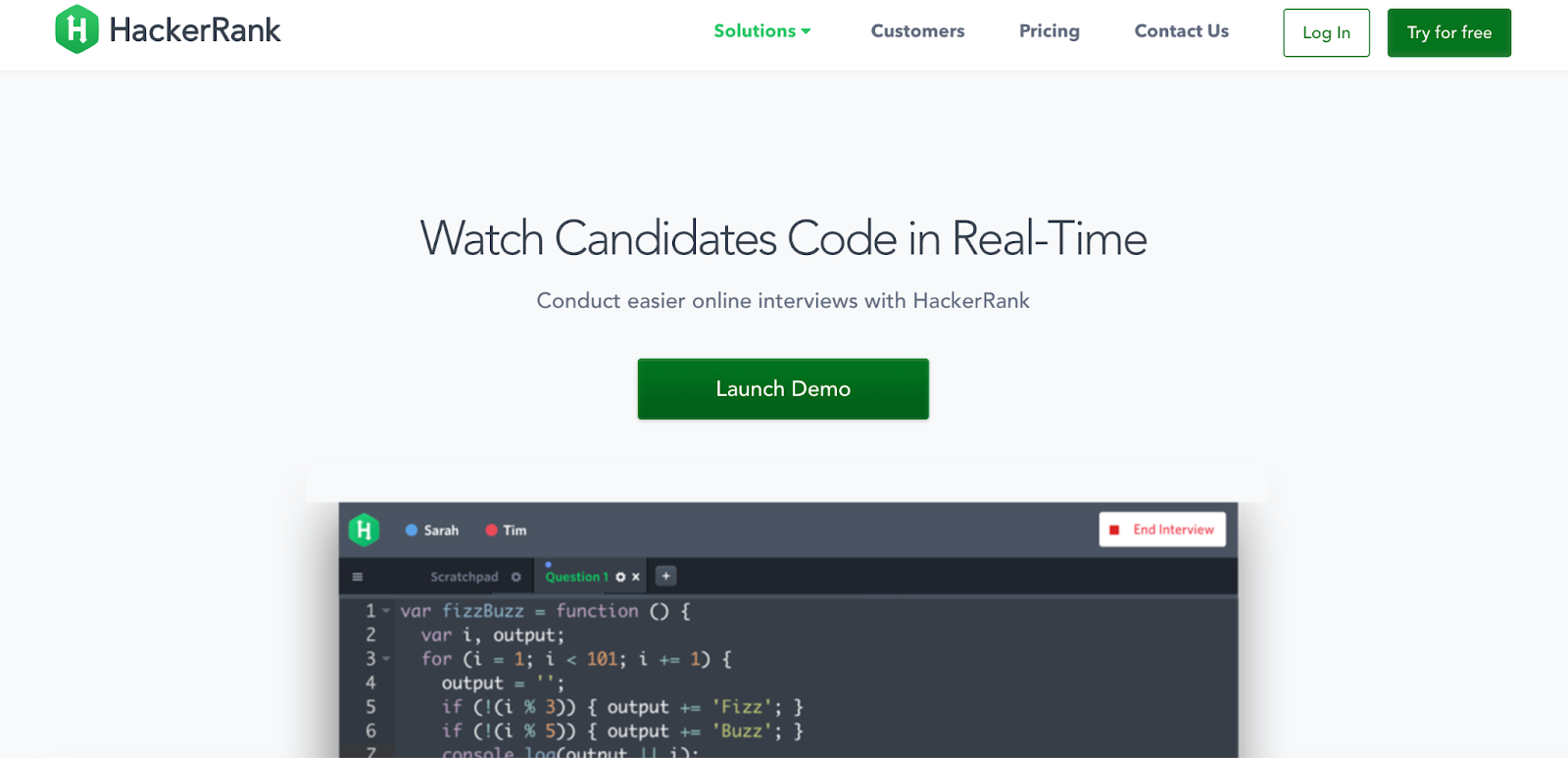
Task: Click code line containing 'Buzz'
Action: pyautogui.click(x=622, y=732)
